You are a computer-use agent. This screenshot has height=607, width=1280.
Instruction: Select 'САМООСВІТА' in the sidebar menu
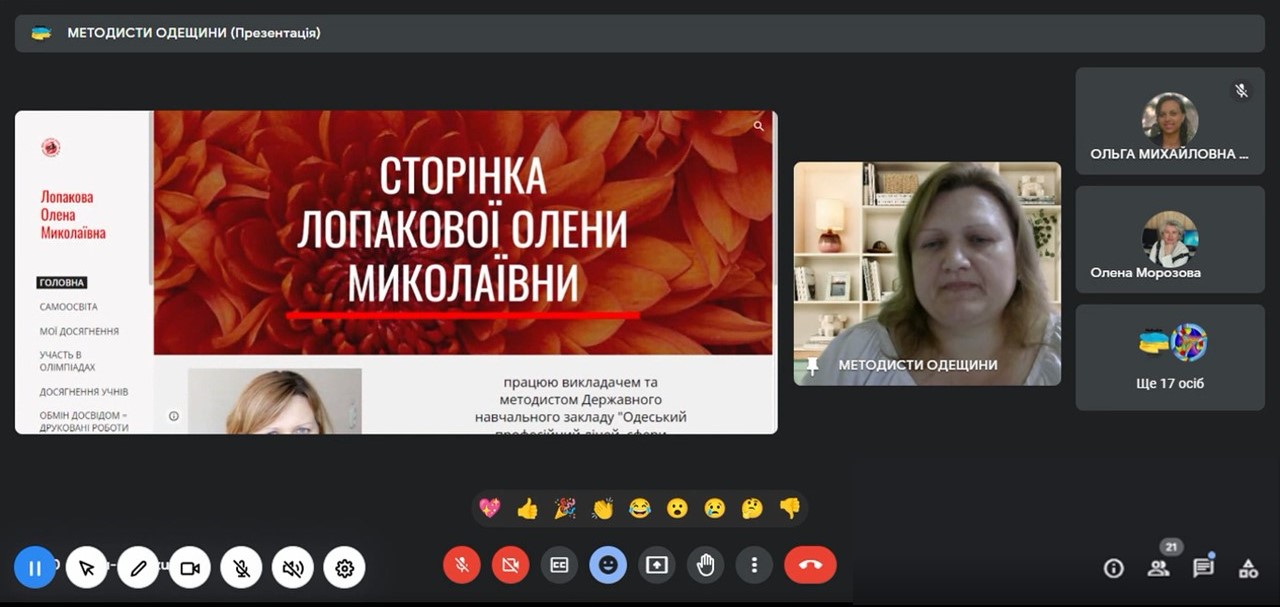(x=69, y=307)
